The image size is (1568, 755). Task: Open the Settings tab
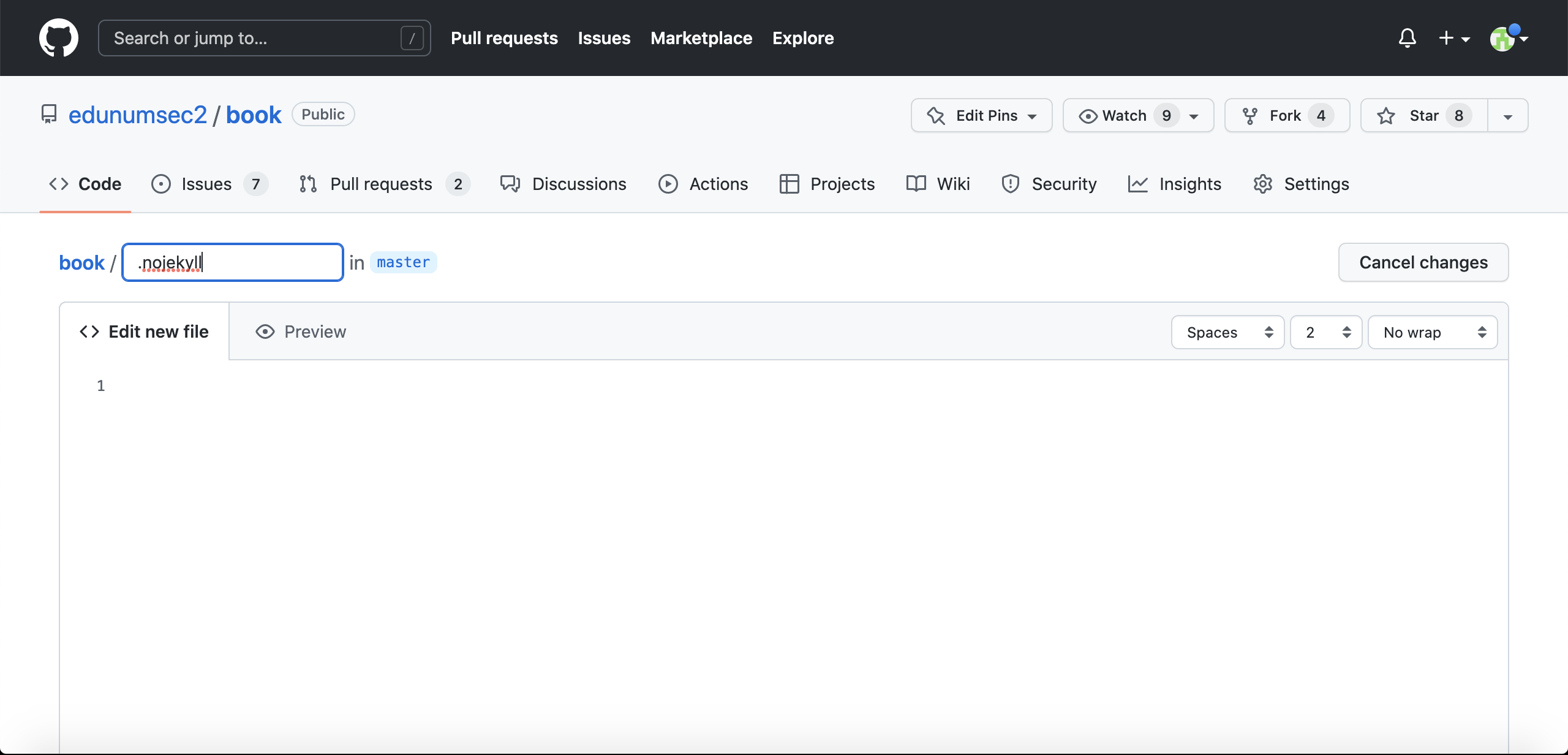1301,184
